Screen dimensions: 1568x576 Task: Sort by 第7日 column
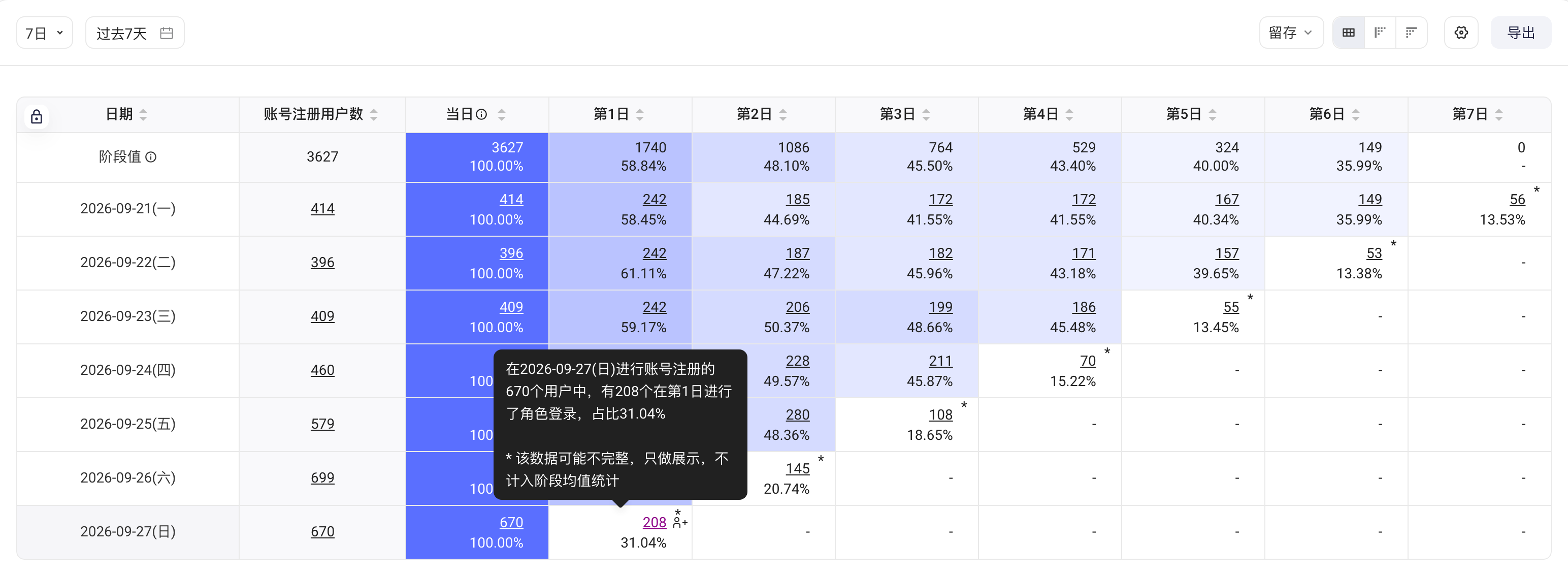point(1498,114)
